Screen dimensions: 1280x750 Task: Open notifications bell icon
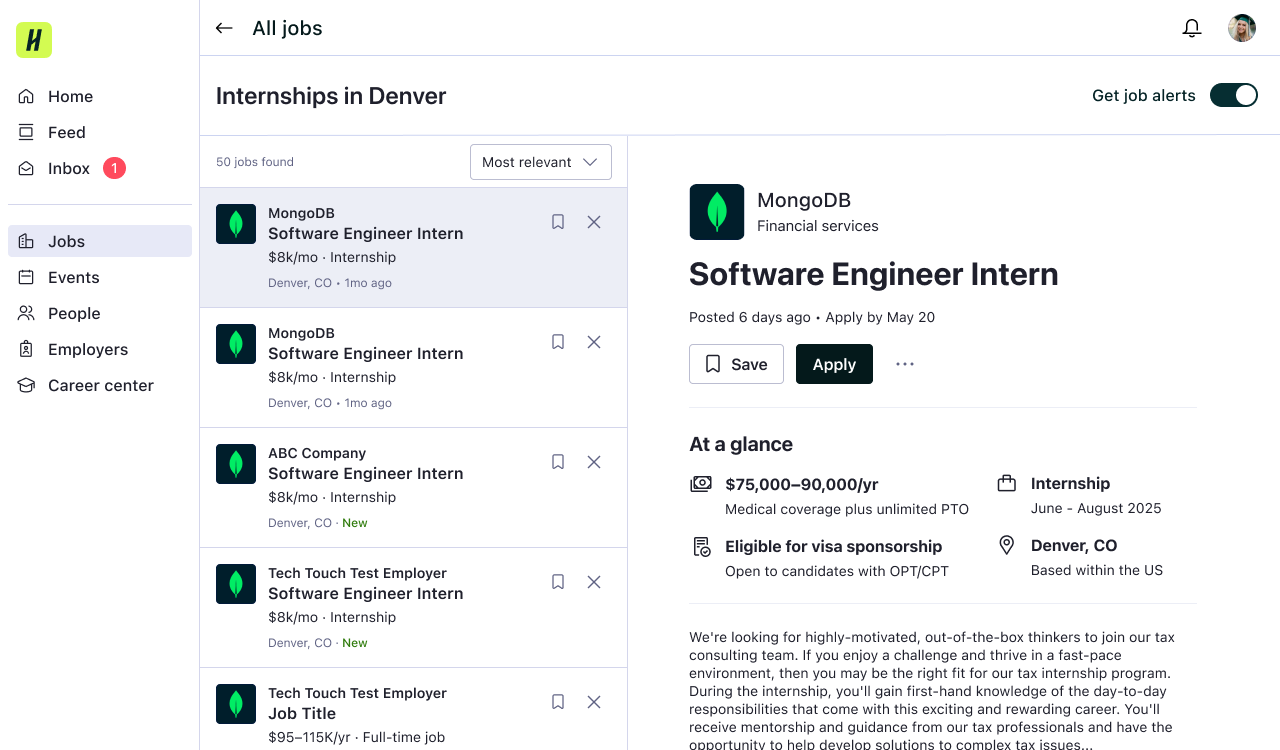(1192, 28)
